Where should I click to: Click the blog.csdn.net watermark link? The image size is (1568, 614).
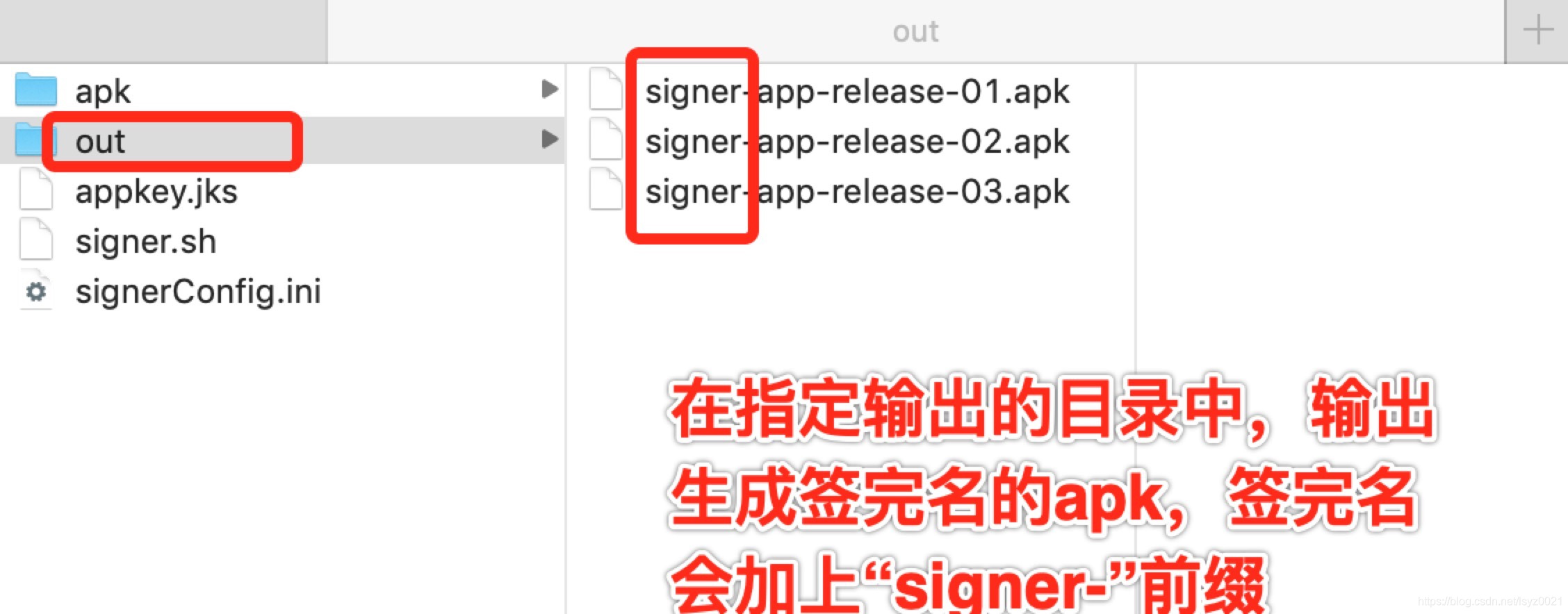[1489, 601]
